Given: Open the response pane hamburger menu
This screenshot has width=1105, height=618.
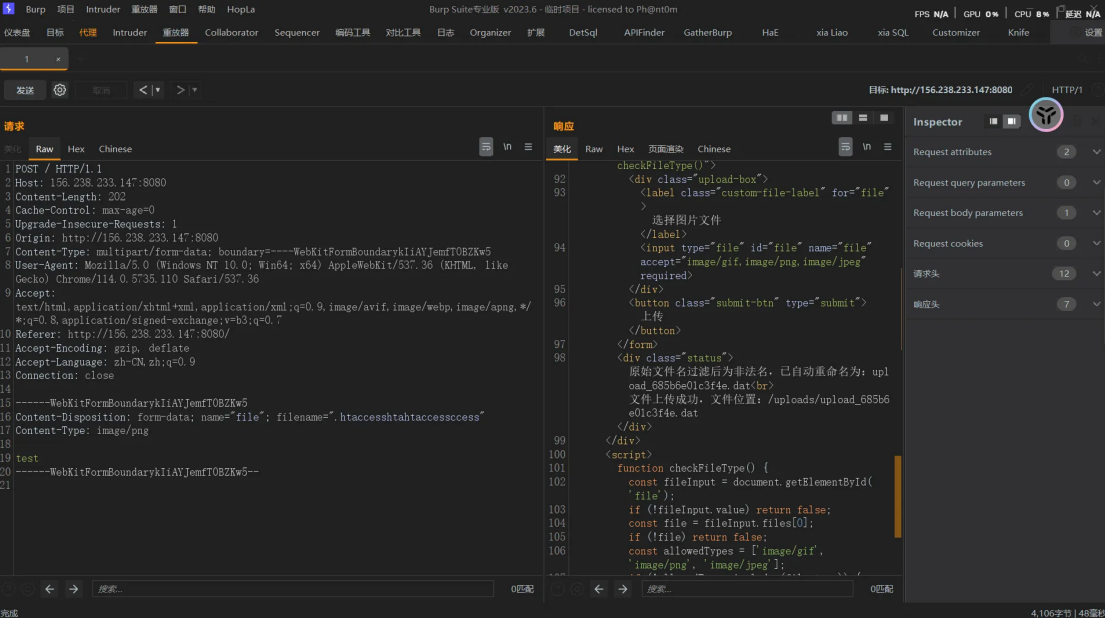Looking at the screenshot, I should 887,147.
